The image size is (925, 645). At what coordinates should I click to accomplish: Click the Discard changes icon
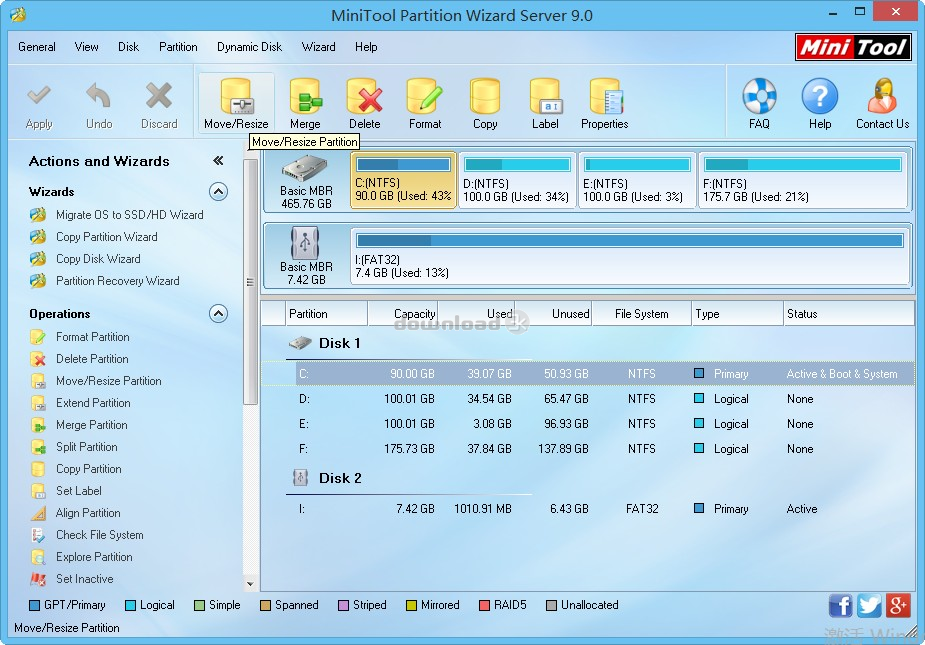tap(158, 100)
